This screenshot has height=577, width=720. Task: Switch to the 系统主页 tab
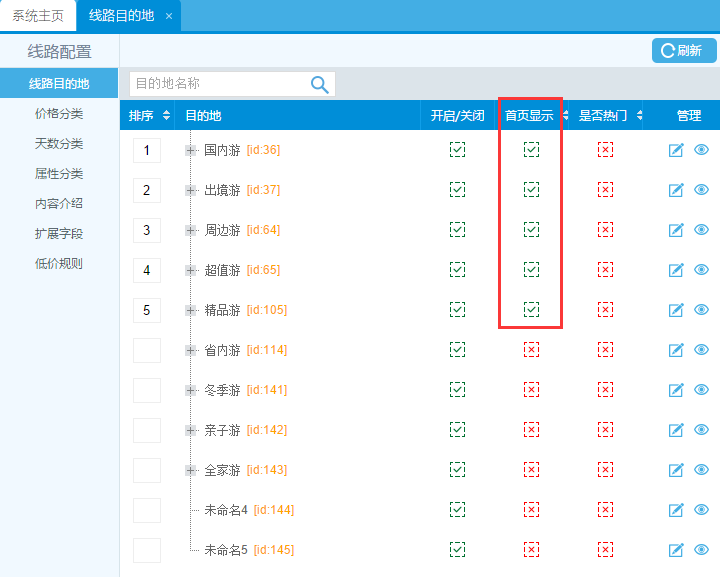point(38,16)
